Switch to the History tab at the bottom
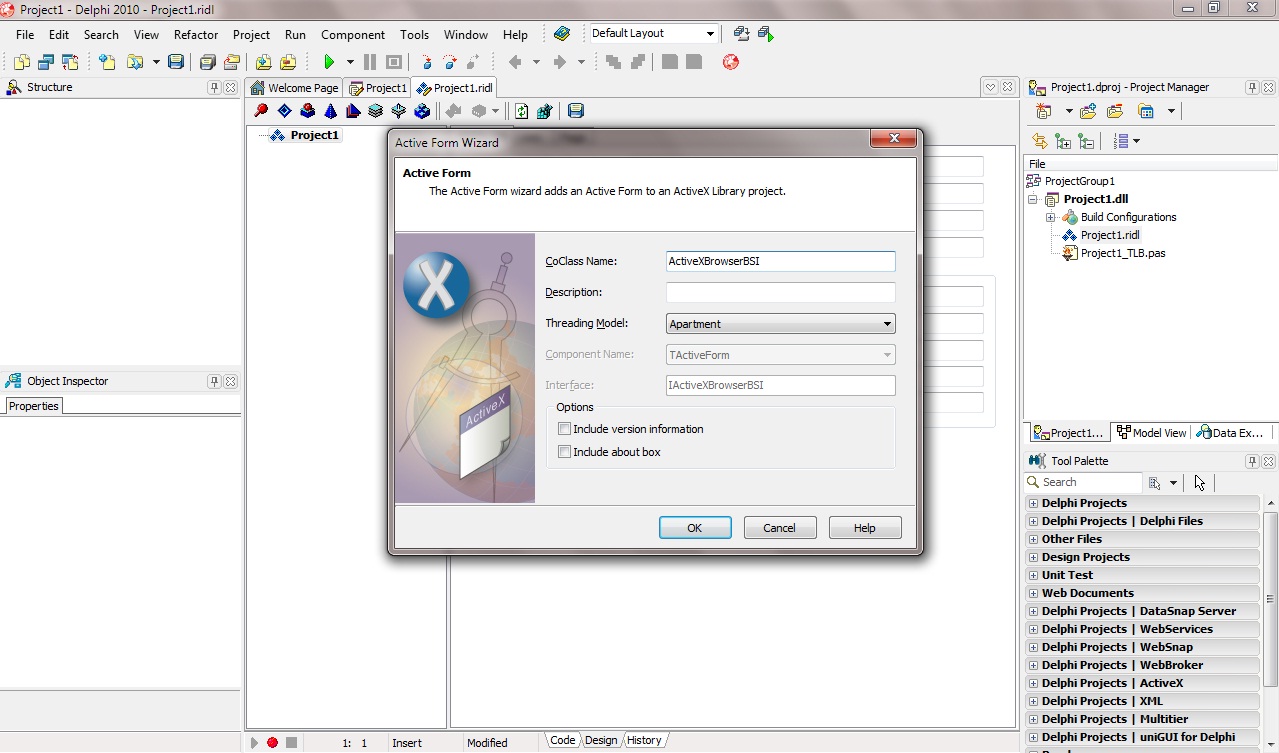This screenshot has height=753, width=1279. [x=644, y=740]
